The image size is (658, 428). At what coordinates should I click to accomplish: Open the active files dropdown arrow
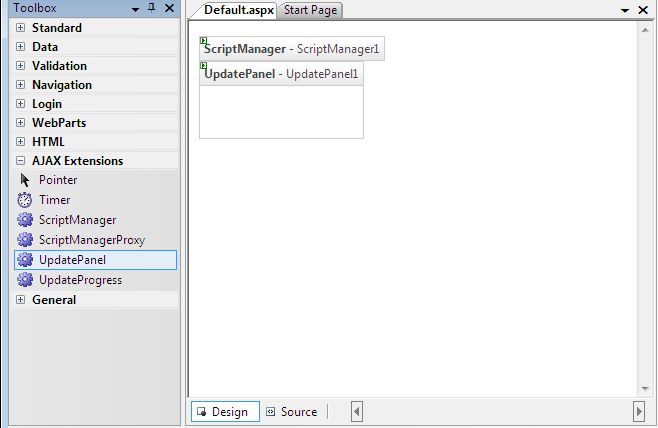[625, 10]
